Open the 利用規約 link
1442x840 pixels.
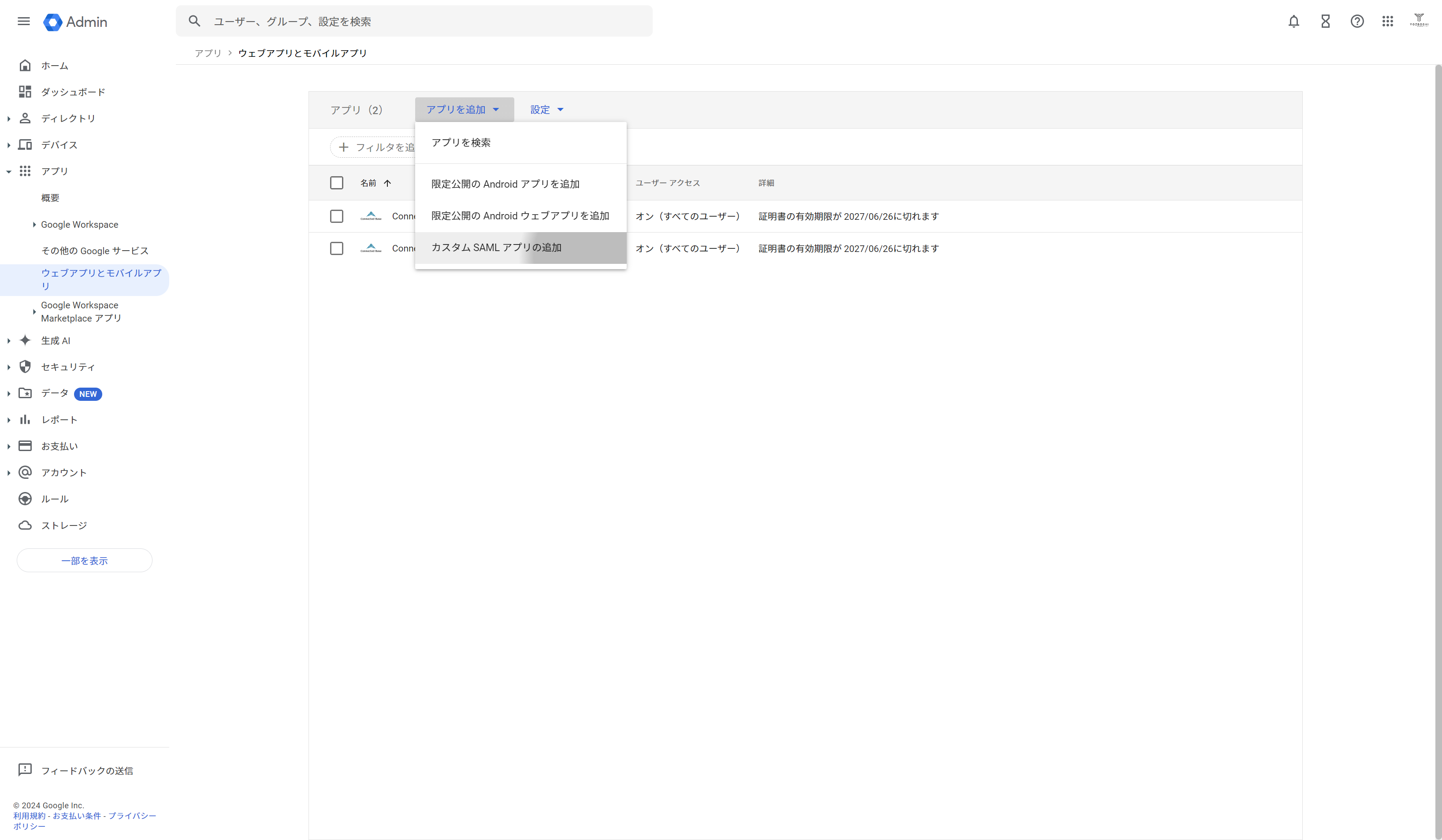click(x=29, y=815)
